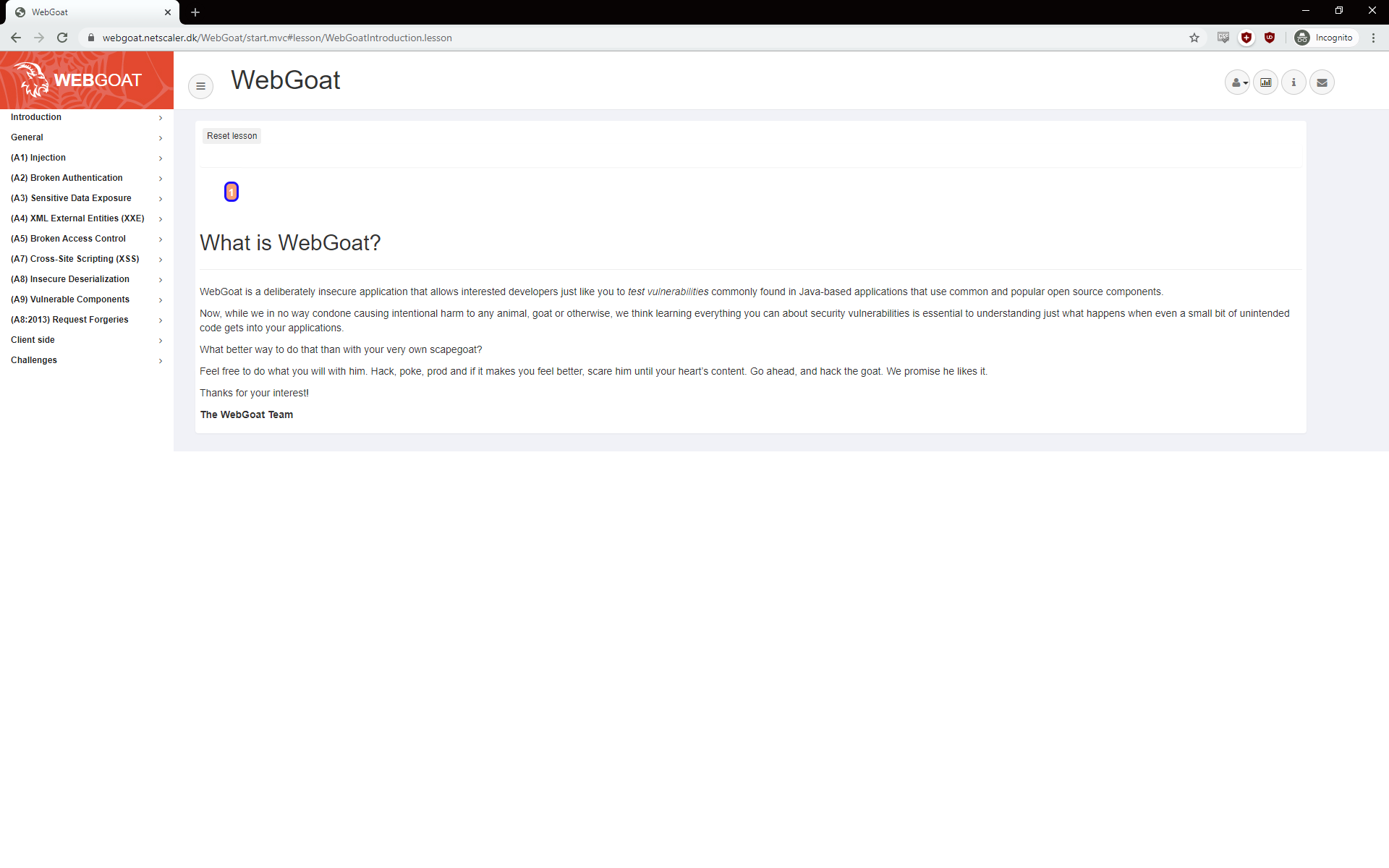Open the user profile dropdown icon
This screenshot has height=868, width=1389.
pos(1238,82)
